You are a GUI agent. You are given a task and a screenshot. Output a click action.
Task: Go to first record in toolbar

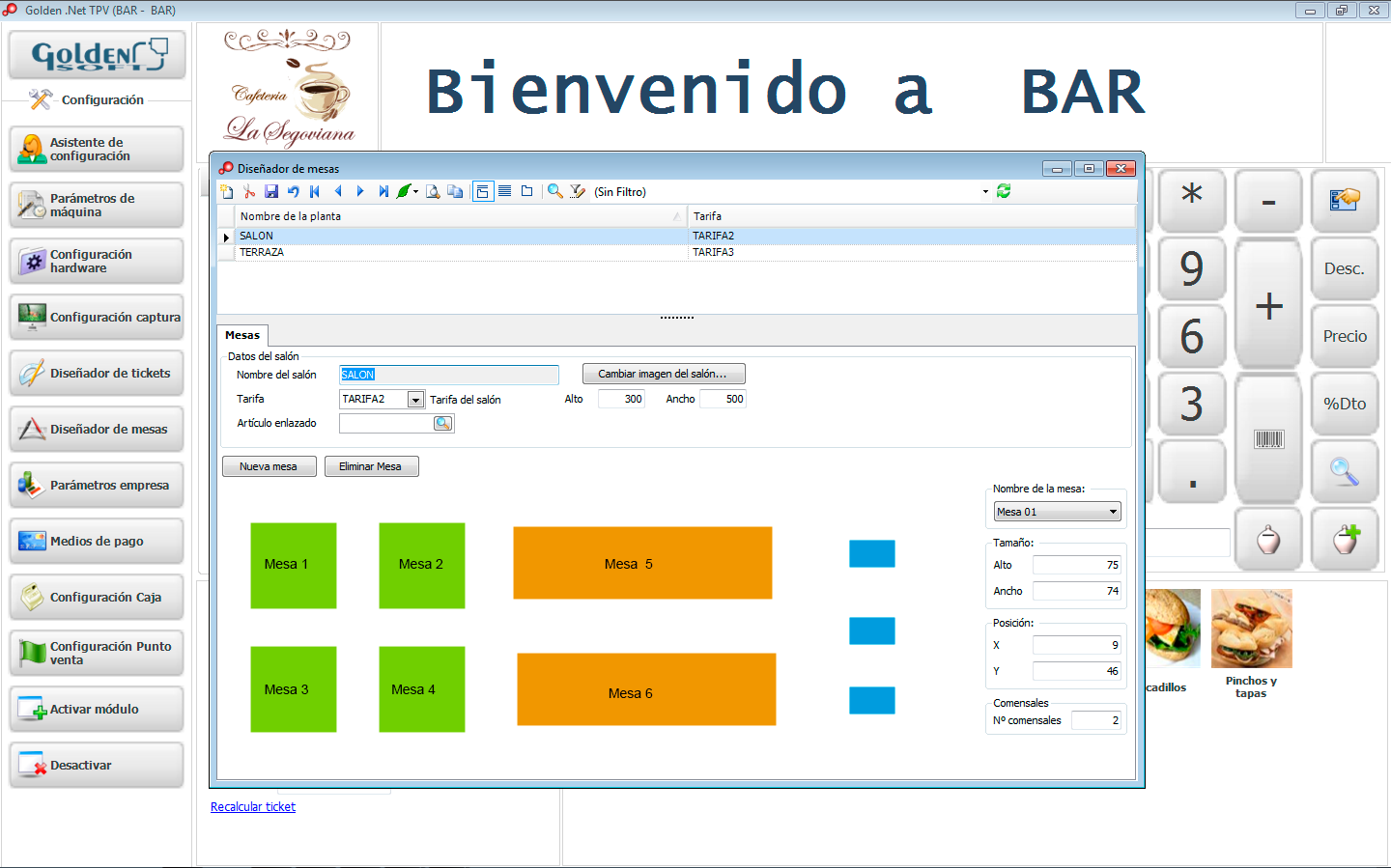tap(315, 191)
